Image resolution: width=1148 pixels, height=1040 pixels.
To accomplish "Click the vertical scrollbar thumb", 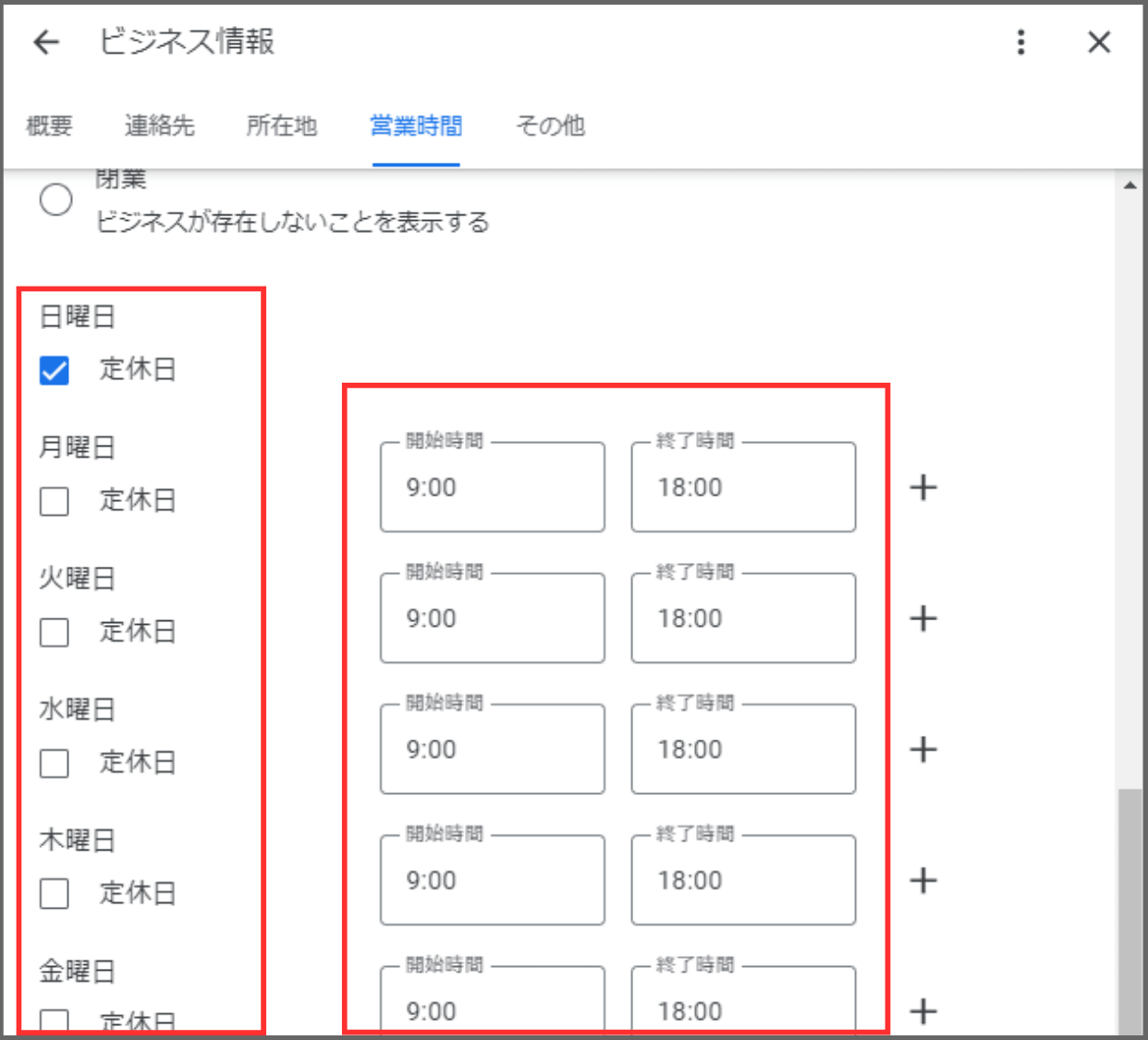I will 1130,912.
